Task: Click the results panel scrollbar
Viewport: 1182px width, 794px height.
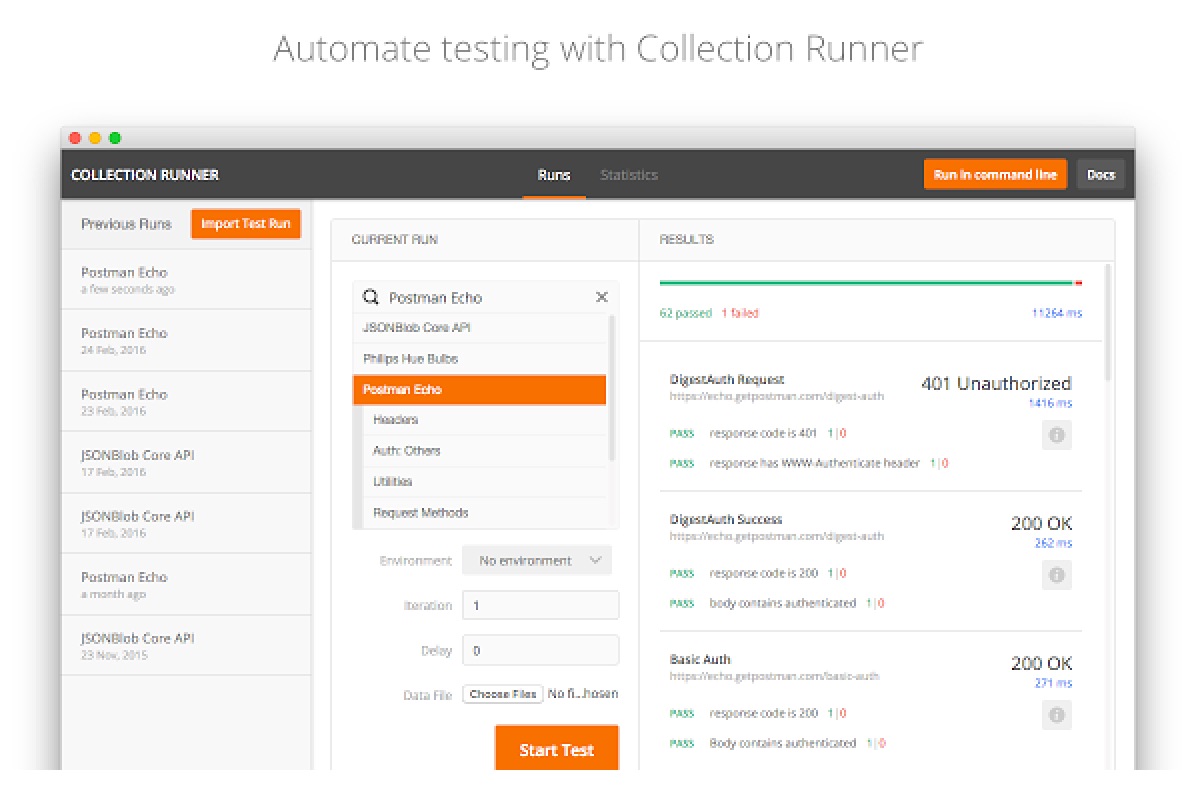Action: click(1107, 323)
